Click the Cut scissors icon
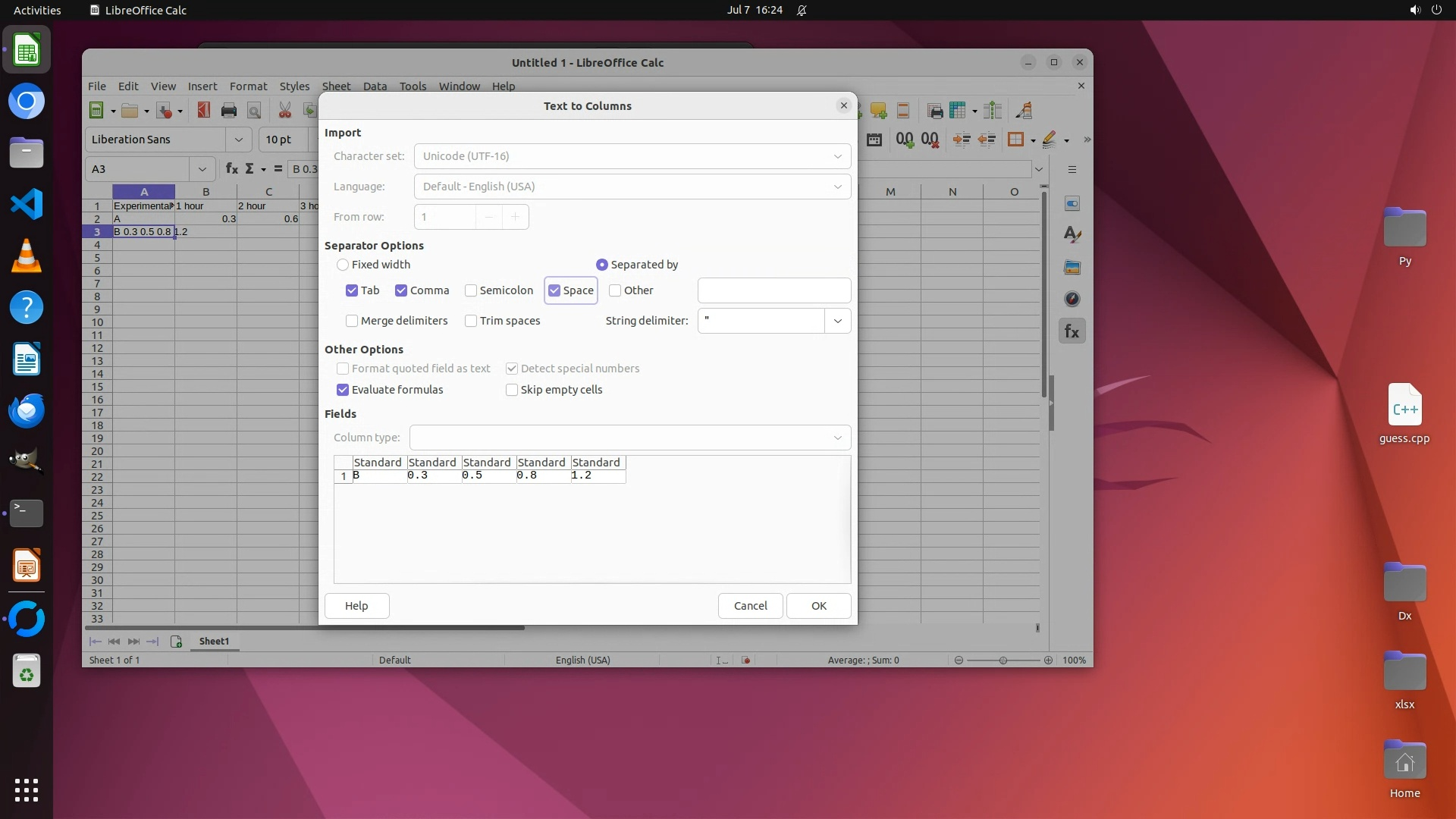The image size is (1456, 819). 285,111
